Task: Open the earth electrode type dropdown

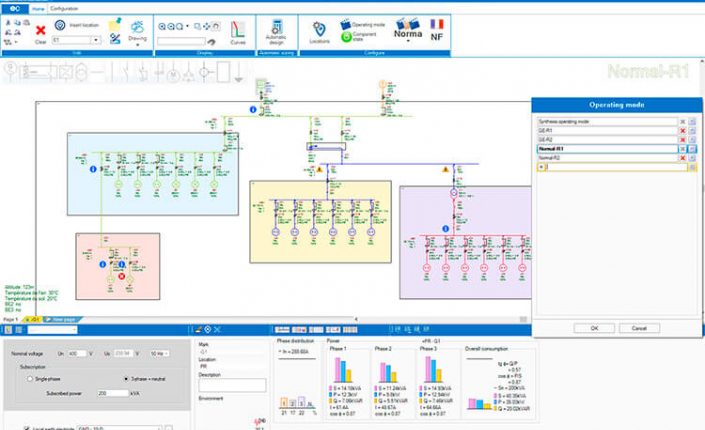Action: coord(119,428)
